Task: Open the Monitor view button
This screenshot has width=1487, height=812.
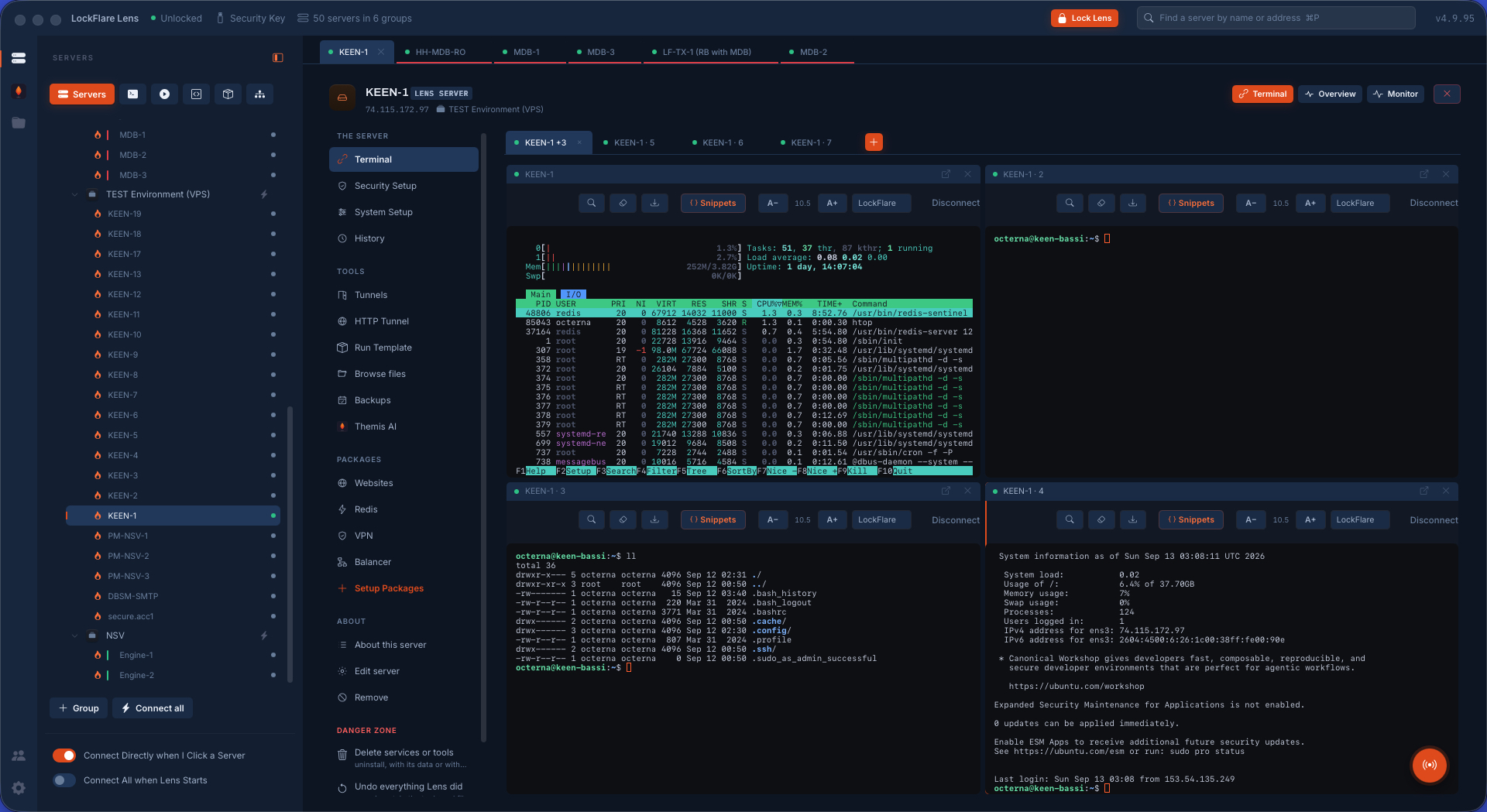Action: 1395,94
